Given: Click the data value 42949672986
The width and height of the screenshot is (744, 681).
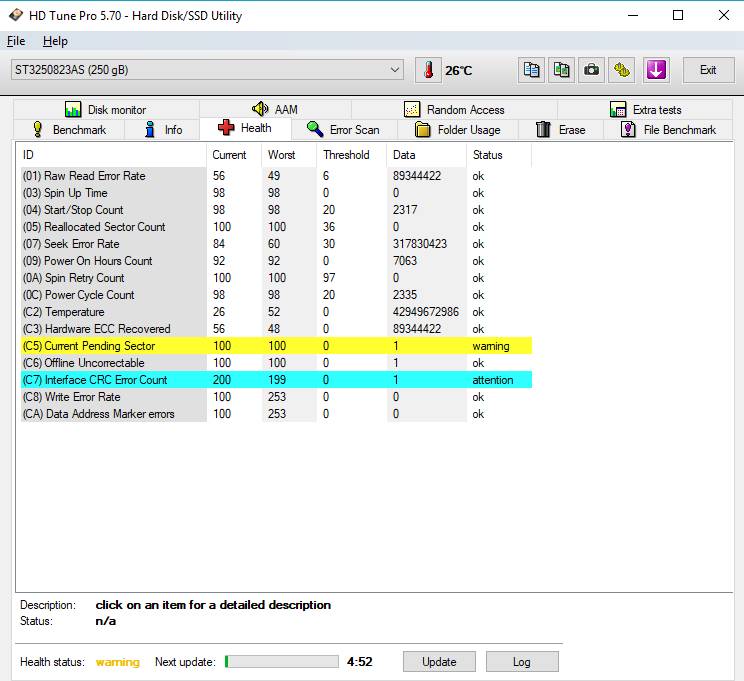Looking at the screenshot, I should pyautogui.click(x=426, y=312).
